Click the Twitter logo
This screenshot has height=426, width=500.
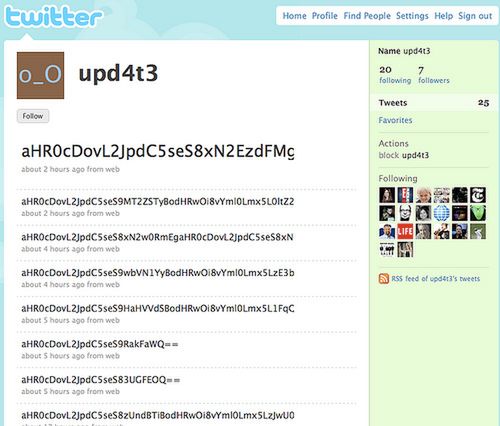[x=53, y=17]
